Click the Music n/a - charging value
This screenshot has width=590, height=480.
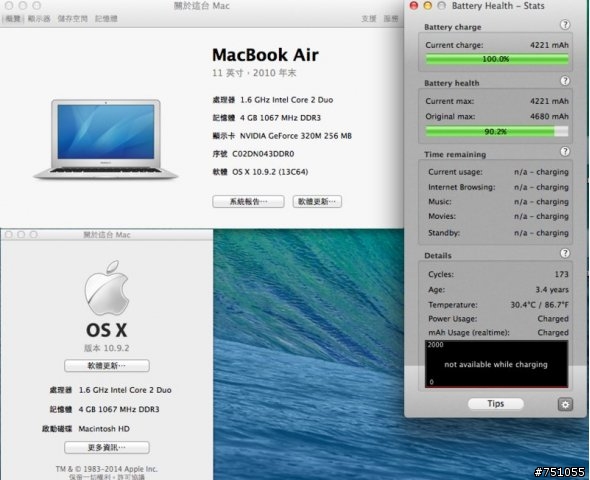(x=541, y=202)
